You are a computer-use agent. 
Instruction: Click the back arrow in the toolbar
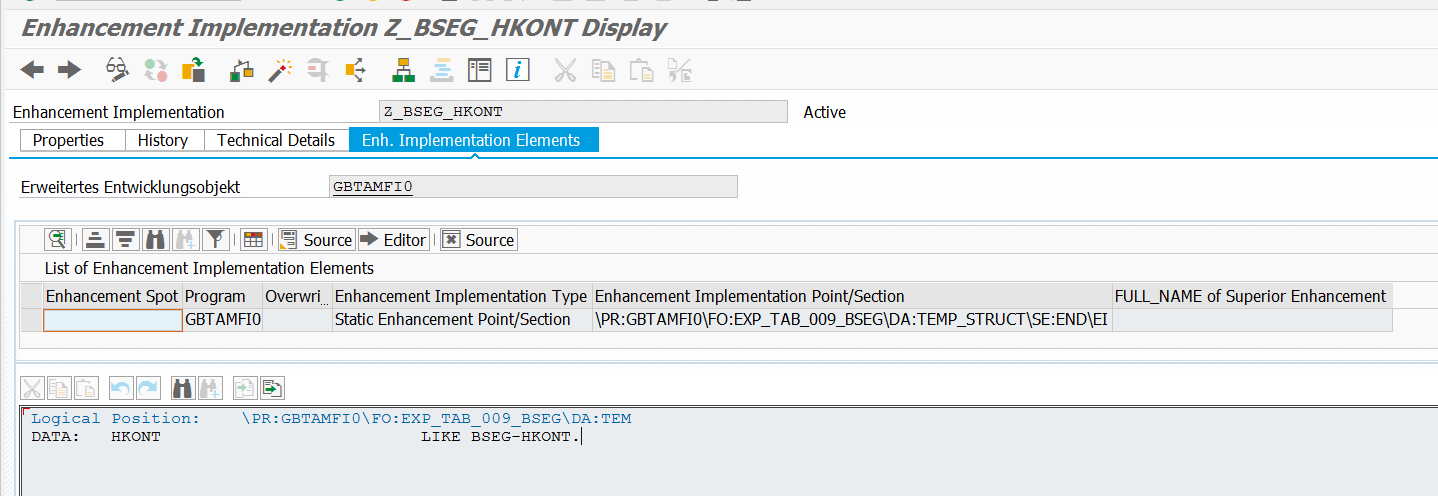pos(32,70)
